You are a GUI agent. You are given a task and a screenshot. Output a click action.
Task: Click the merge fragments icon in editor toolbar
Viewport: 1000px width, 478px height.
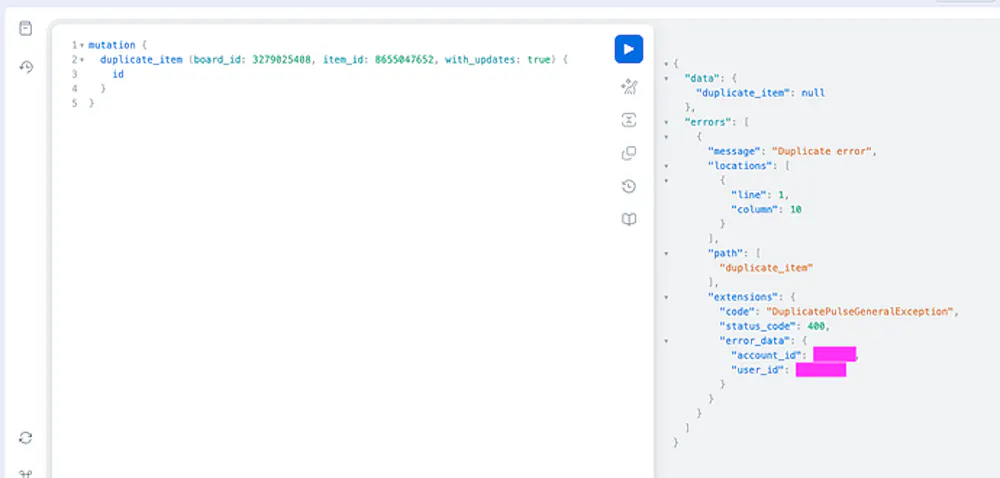pos(629,120)
